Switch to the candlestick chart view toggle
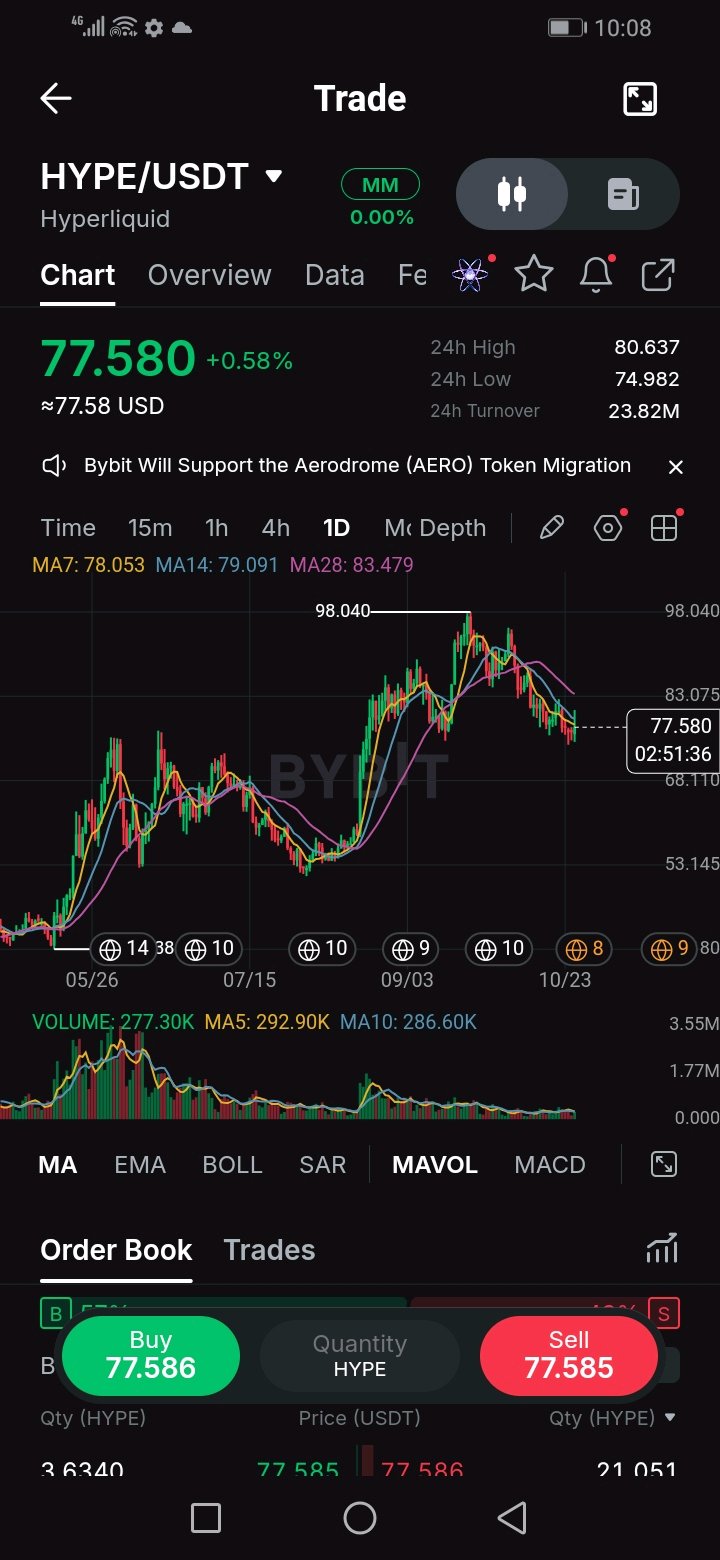 (x=512, y=194)
